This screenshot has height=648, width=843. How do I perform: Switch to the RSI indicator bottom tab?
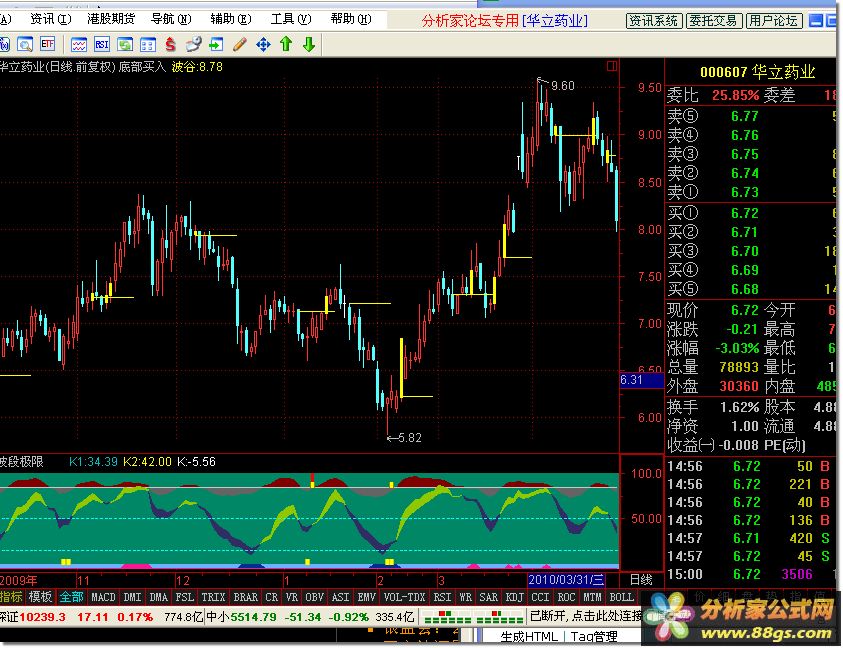click(x=442, y=597)
